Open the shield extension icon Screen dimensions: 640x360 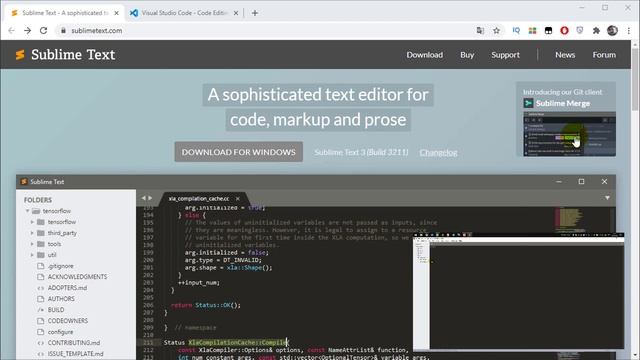click(580, 31)
